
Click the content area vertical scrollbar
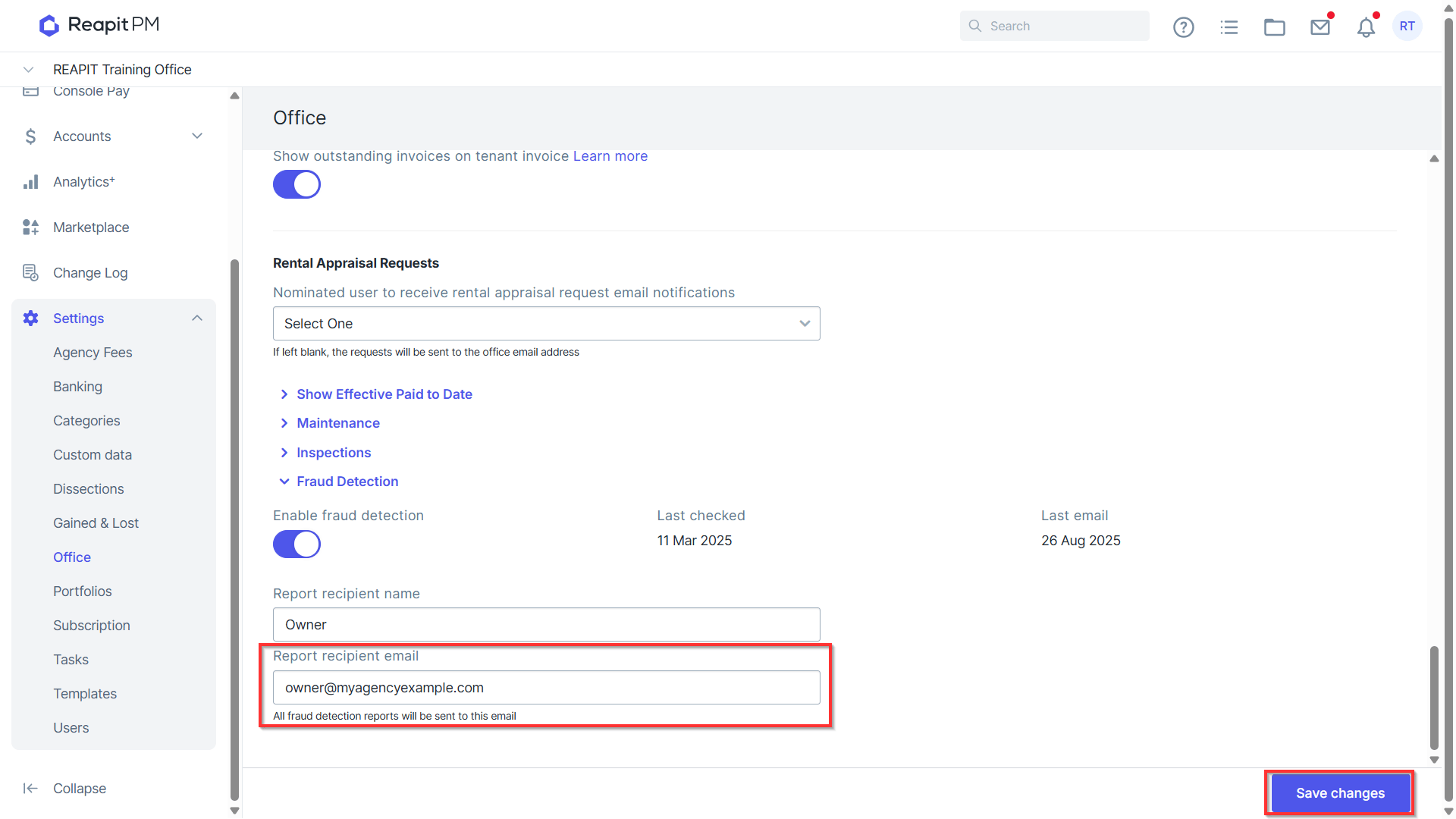tap(1434, 698)
